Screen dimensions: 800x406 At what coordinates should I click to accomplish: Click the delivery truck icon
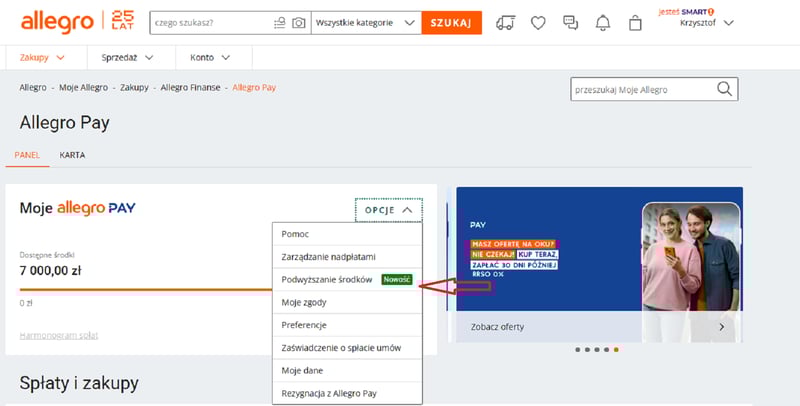click(506, 22)
